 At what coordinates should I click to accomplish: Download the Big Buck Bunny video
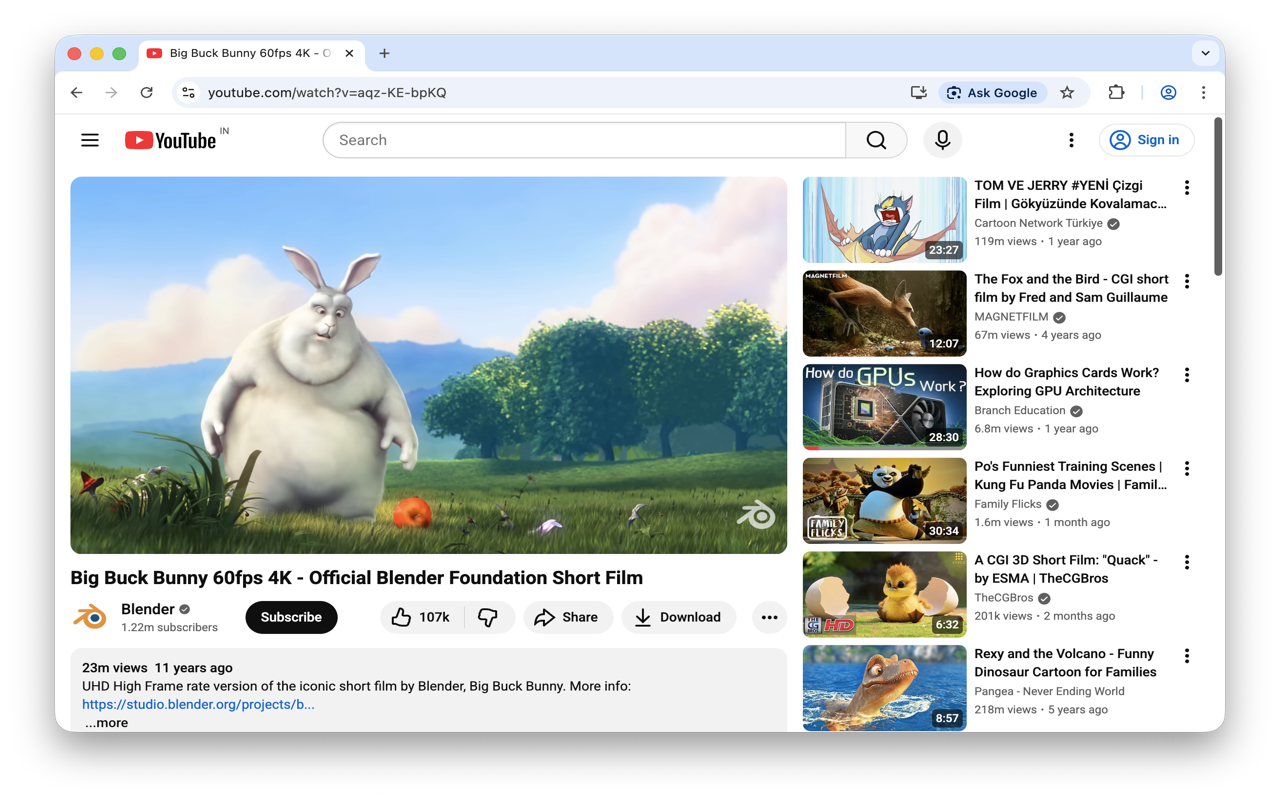coord(678,617)
